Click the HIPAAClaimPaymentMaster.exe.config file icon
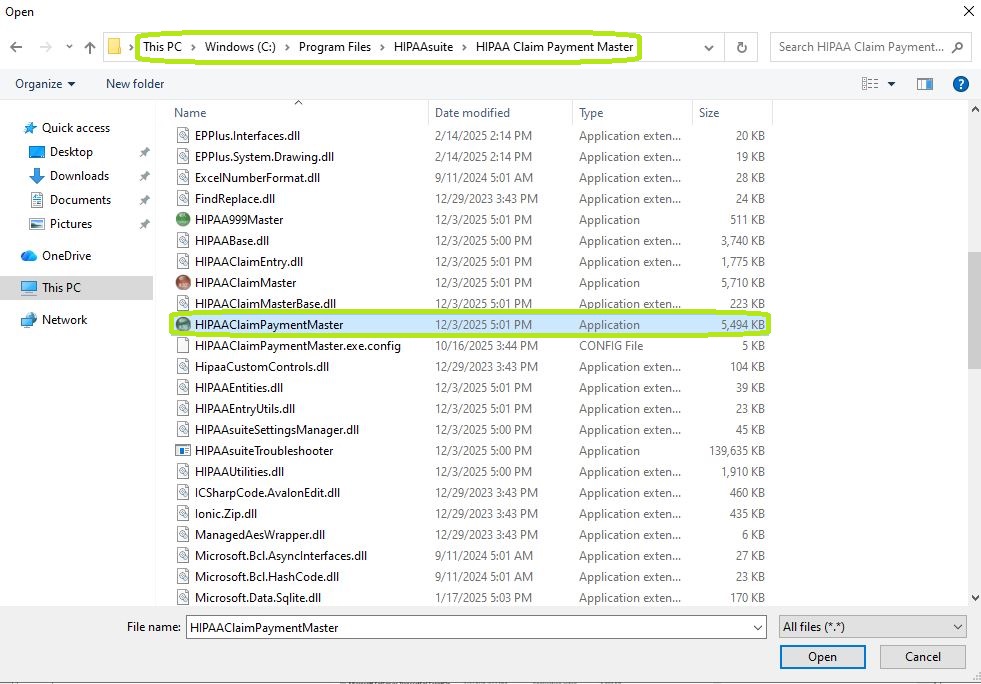Image resolution: width=981 pixels, height=684 pixels. pyautogui.click(x=183, y=345)
